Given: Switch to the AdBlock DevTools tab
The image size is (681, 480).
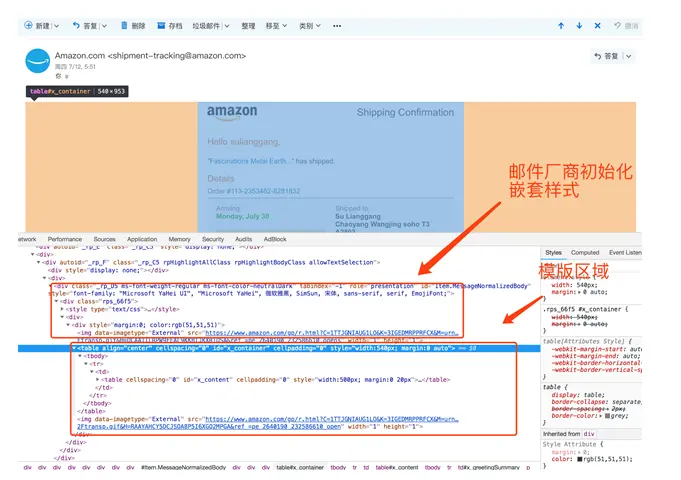Looking at the screenshot, I should (275, 239).
